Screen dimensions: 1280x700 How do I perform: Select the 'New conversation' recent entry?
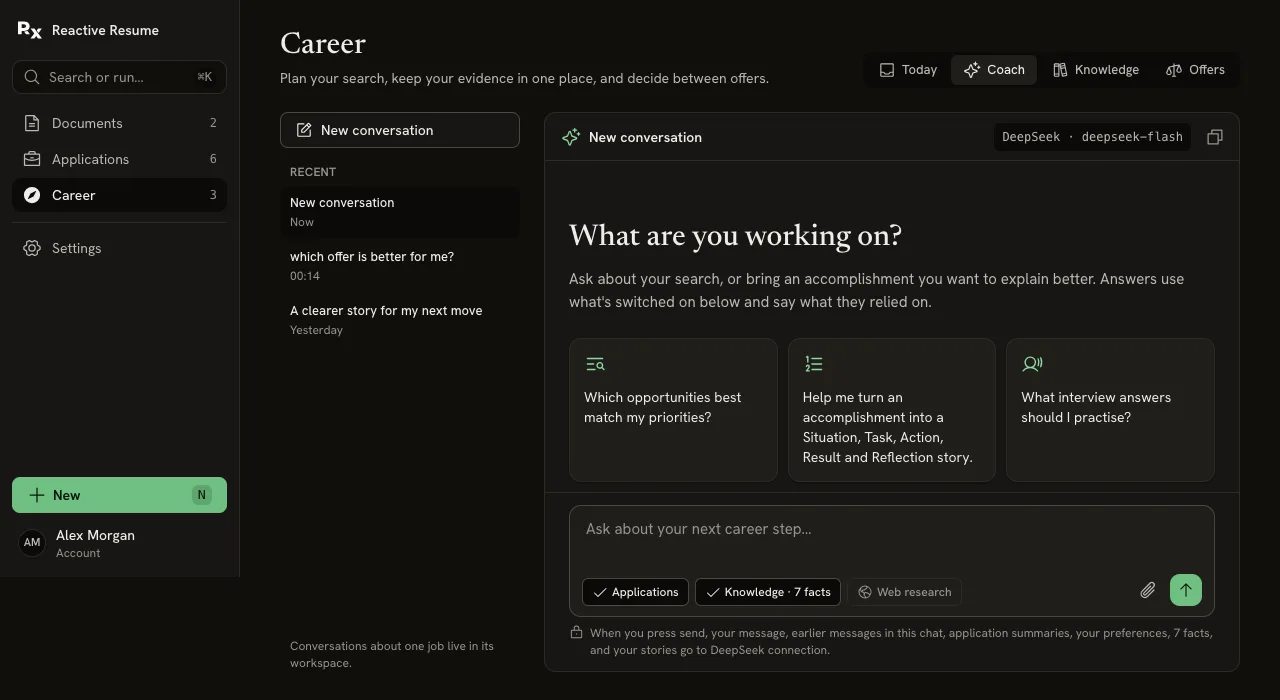pyautogui.click(x=400, y=212)
